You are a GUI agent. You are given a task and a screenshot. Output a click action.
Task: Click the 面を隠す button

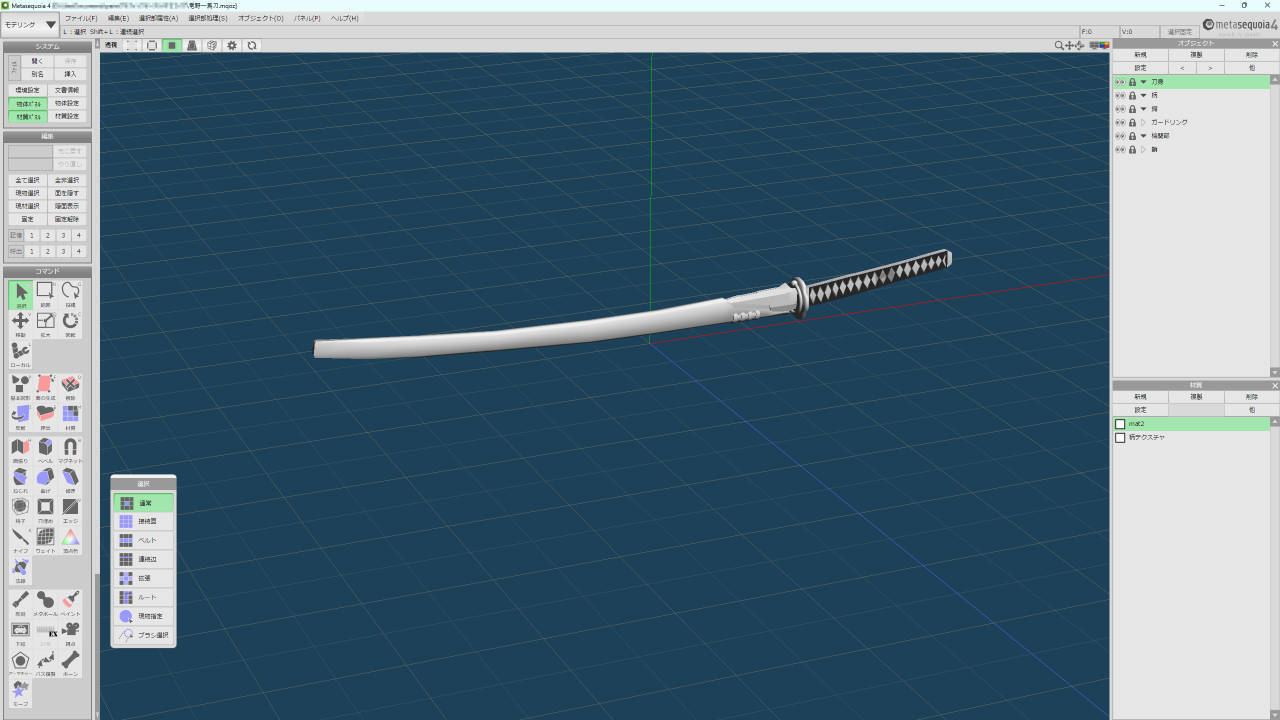coord(67,193)
